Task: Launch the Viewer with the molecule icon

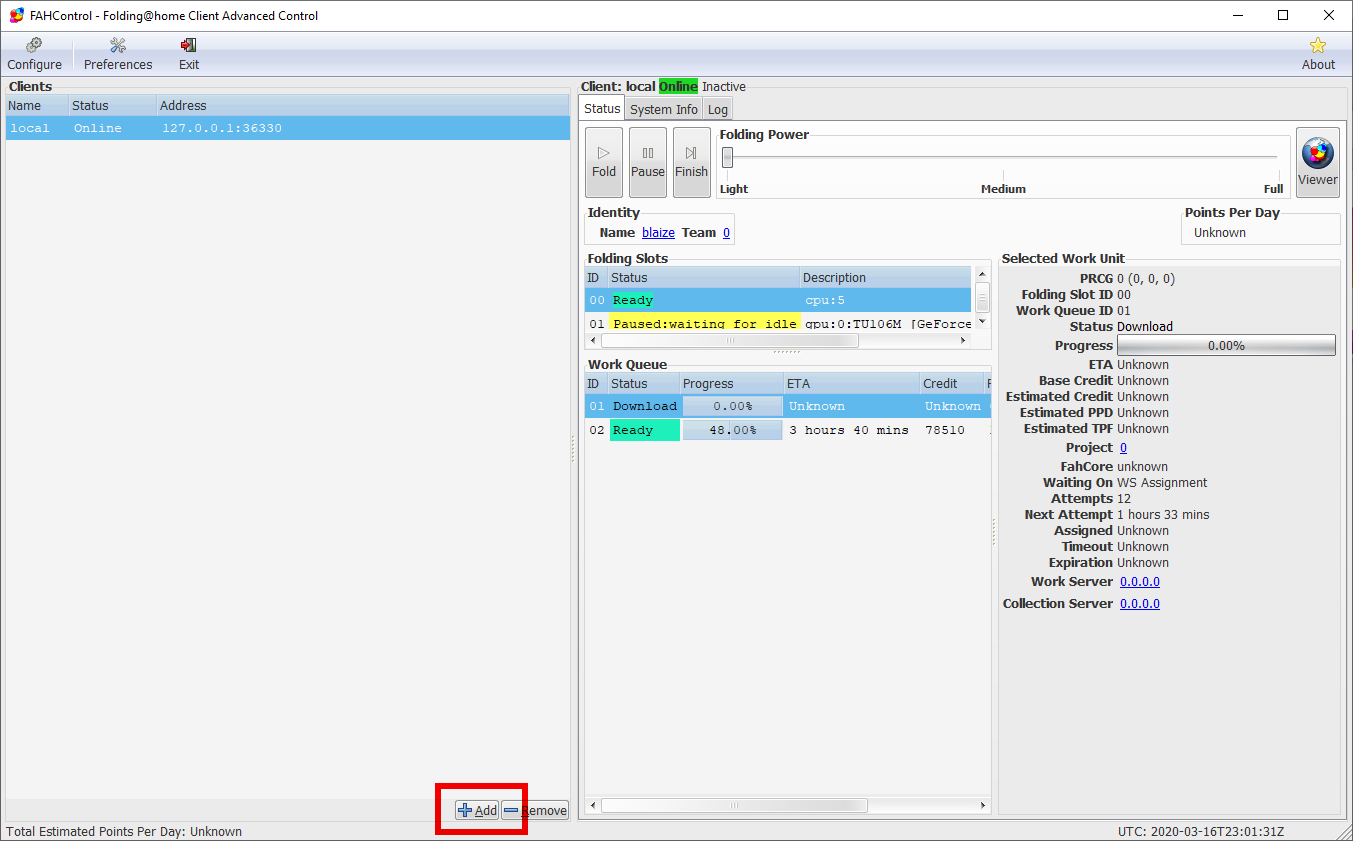Action: (x=1318, y=162)
